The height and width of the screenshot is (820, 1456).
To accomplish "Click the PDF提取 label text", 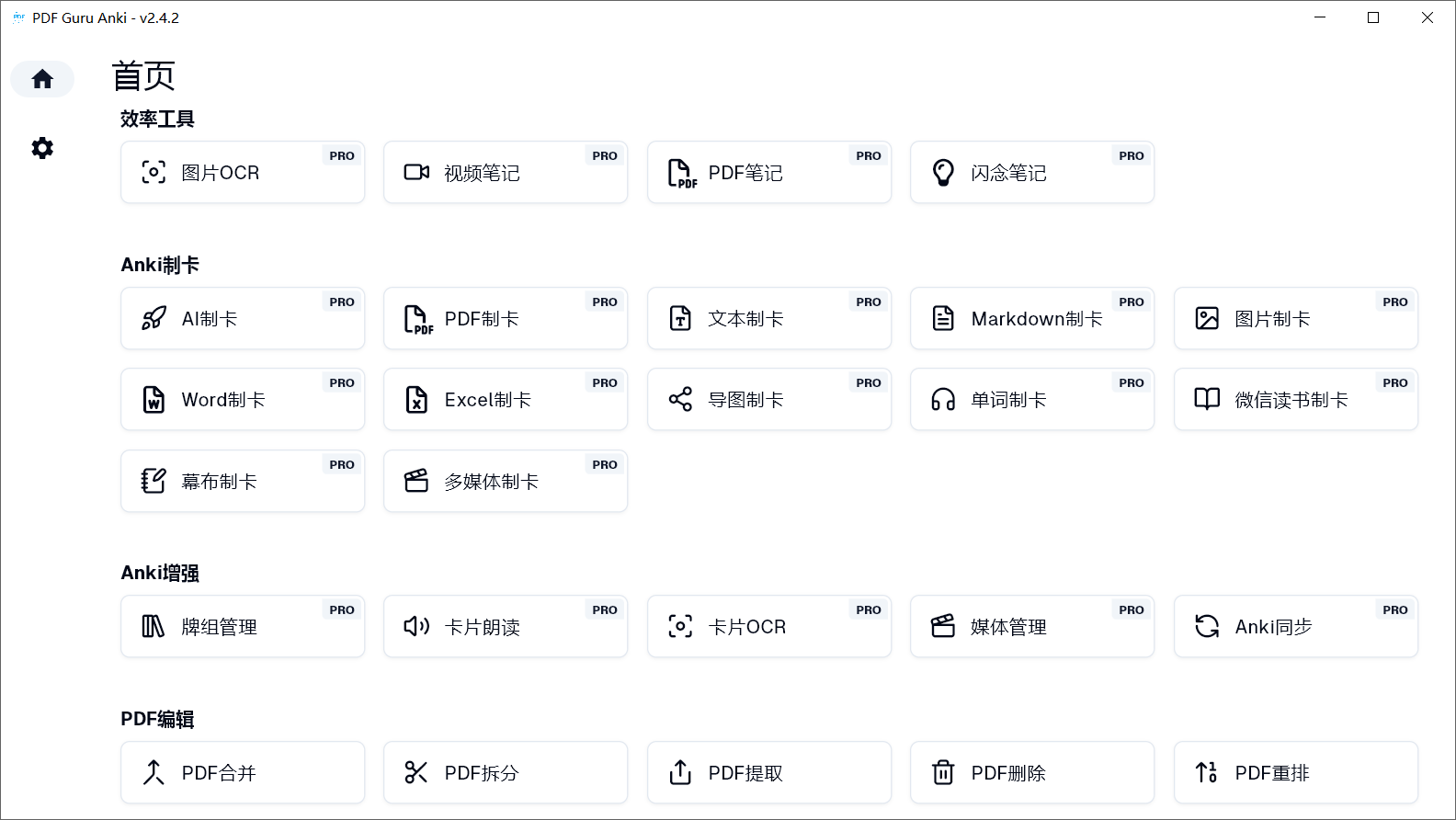I will (x=745, y=773).
